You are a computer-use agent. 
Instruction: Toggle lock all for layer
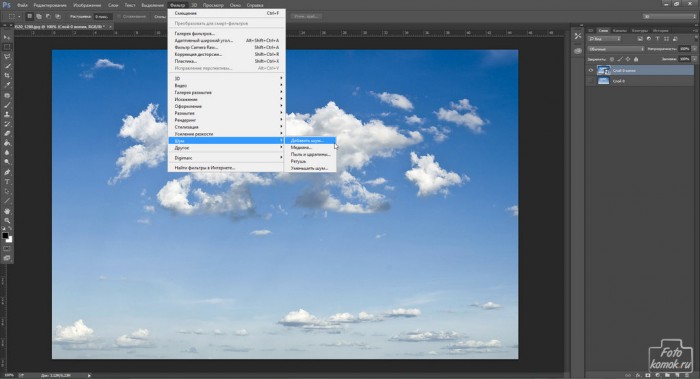(x=636, y=59)
